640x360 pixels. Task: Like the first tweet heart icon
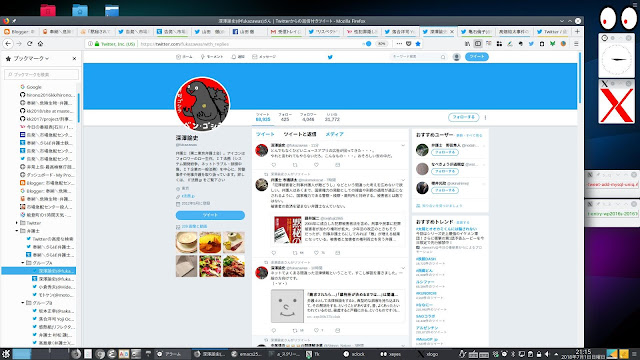pos(316,165)
